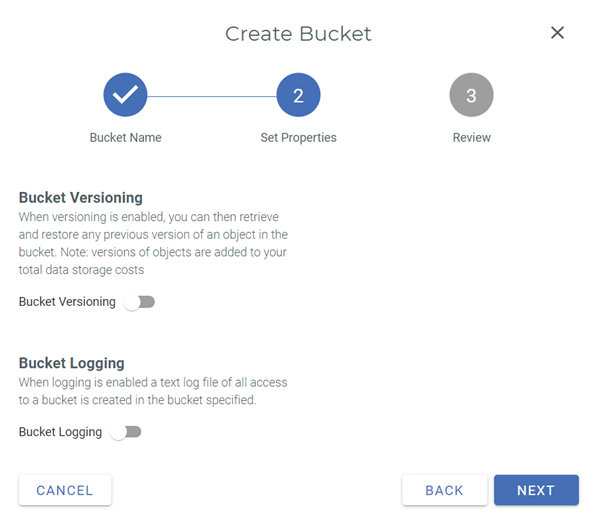The height and width of the screenshot is (510, 602).
Task: Open the Review step label
Action: coord(471,137)
